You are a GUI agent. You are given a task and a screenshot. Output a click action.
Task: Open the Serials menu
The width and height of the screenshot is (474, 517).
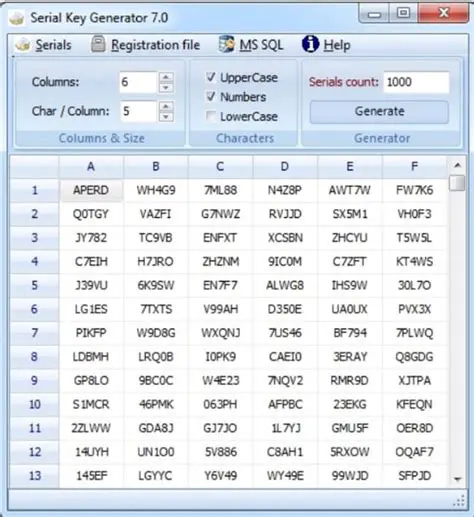coord(53,45)
